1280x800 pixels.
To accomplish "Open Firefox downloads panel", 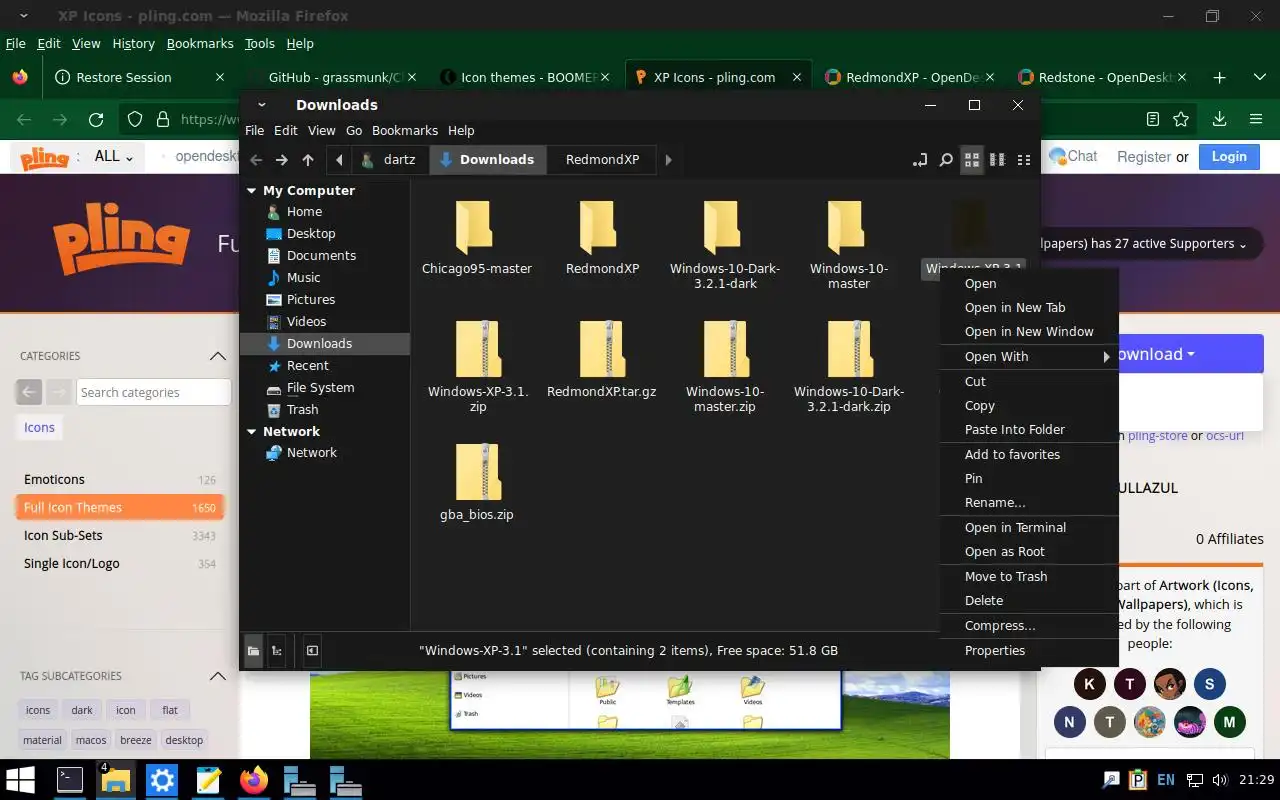I will tap(1219, 119).
